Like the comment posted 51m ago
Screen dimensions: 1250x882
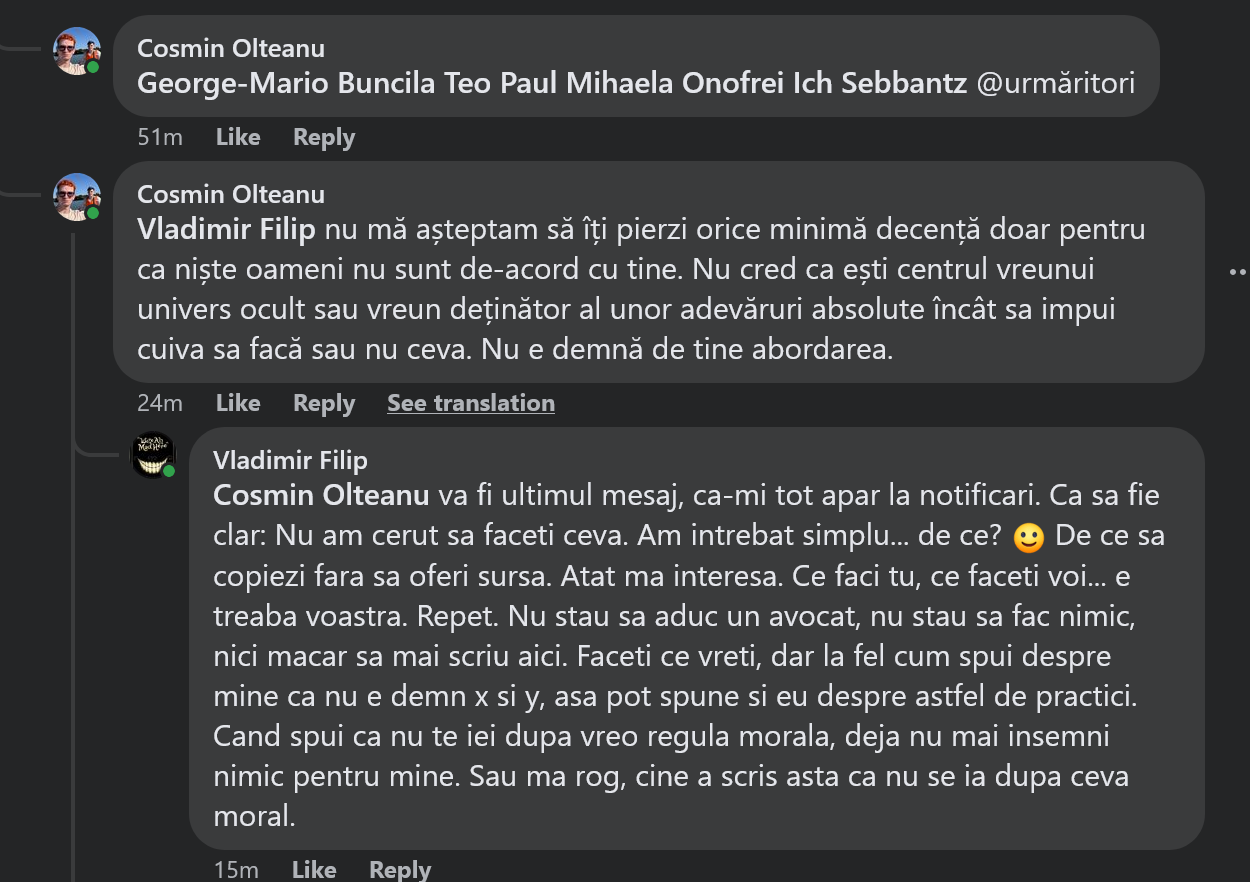[238, 137]
